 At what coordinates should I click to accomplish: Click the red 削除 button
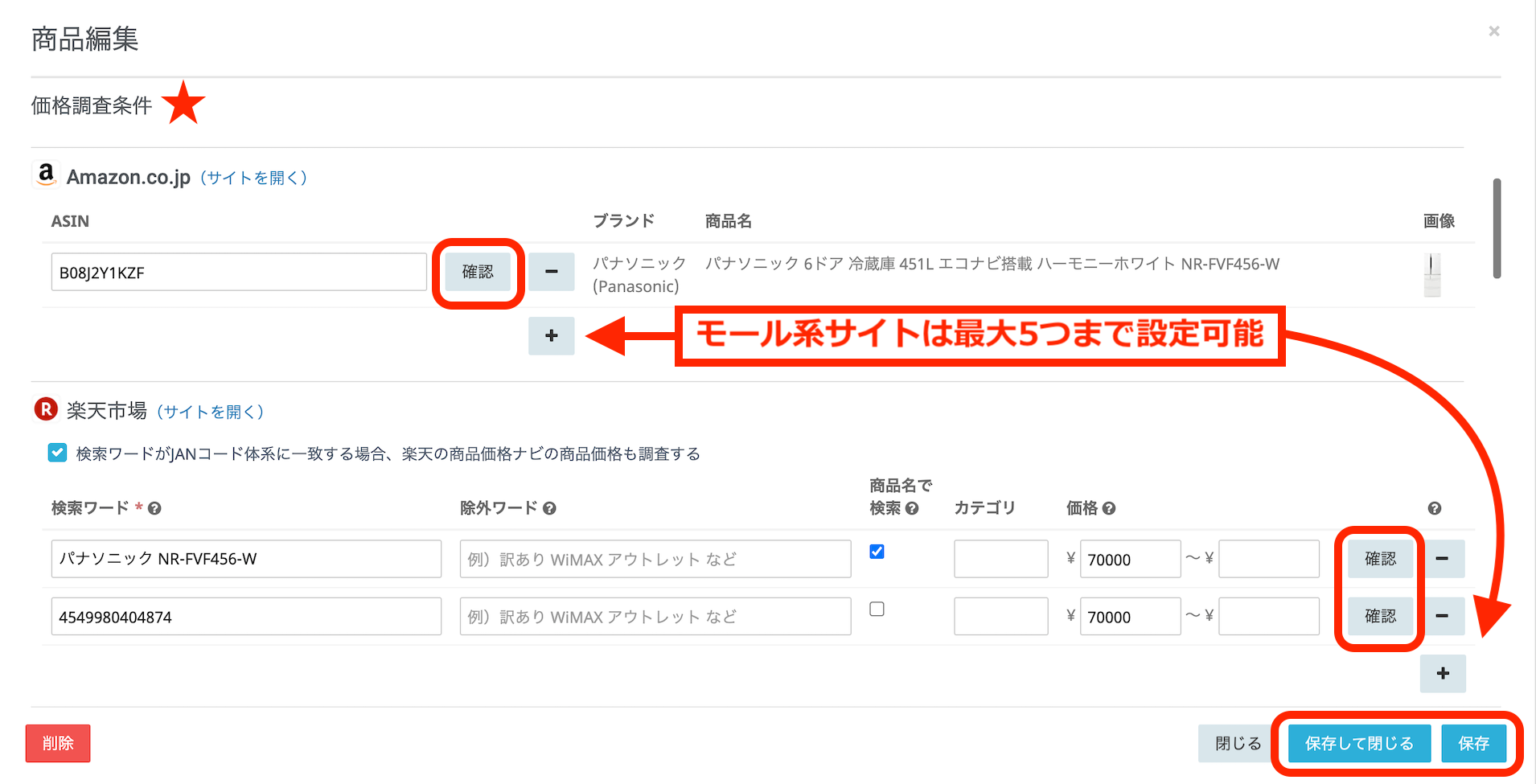(58, 743)
